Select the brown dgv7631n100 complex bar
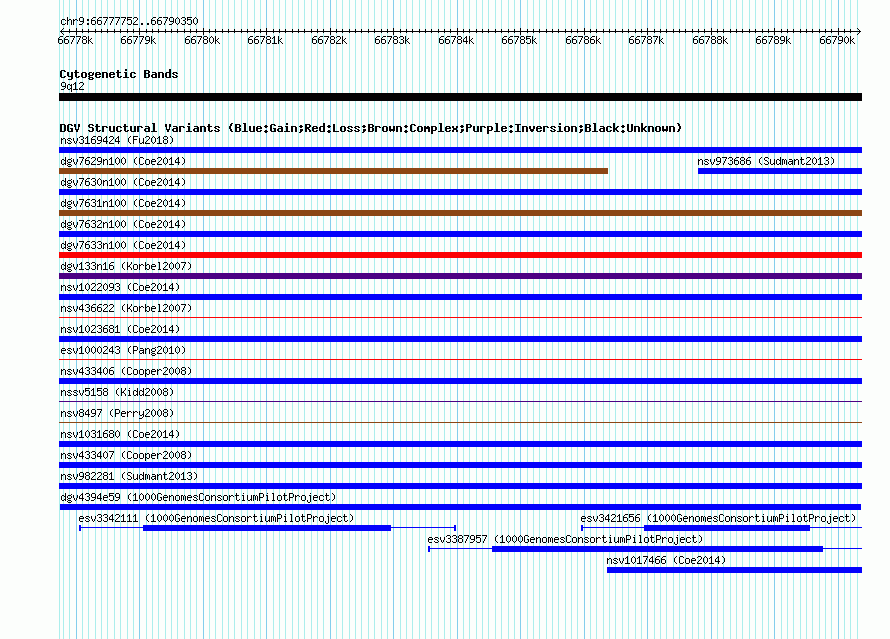Viewport: 890px width, 639px height. (460, 213)
